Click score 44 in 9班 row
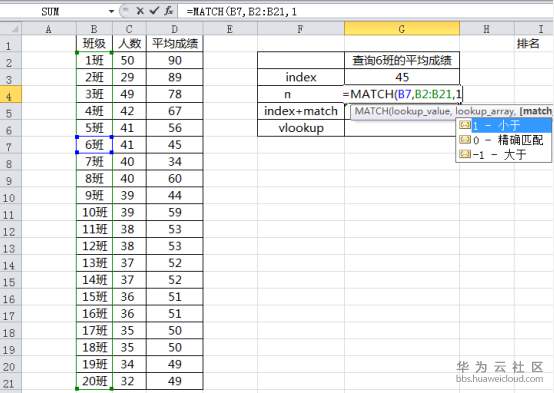The width and height of the screenshot is (554, 393). click(175, 195)
